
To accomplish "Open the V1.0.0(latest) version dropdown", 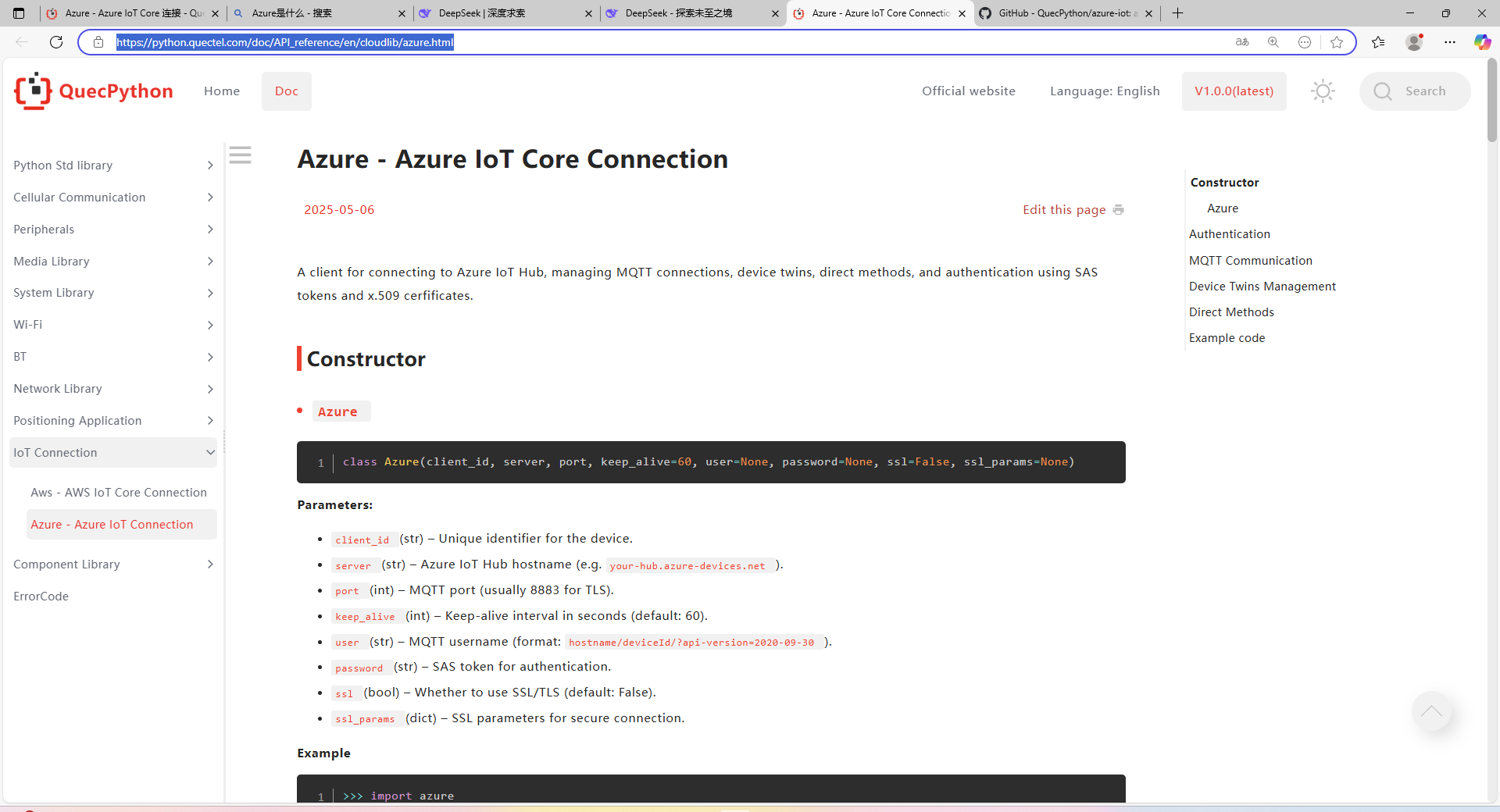I will coord(1234,91).
